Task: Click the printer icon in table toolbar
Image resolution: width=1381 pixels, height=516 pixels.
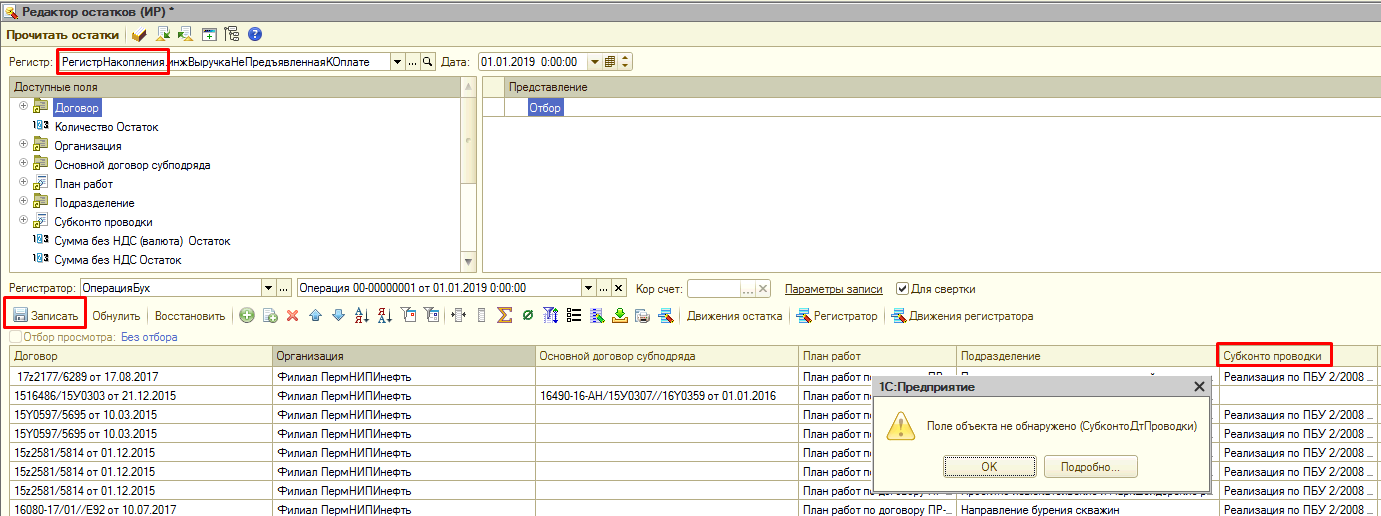Action: tap(642, 316)
